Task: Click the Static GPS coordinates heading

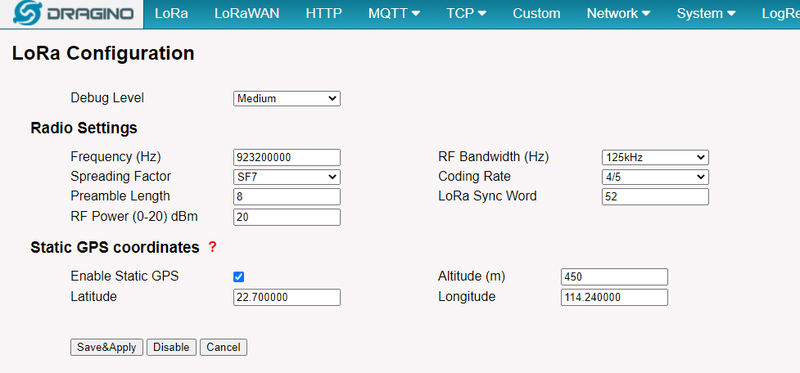Action: [115, 247]
